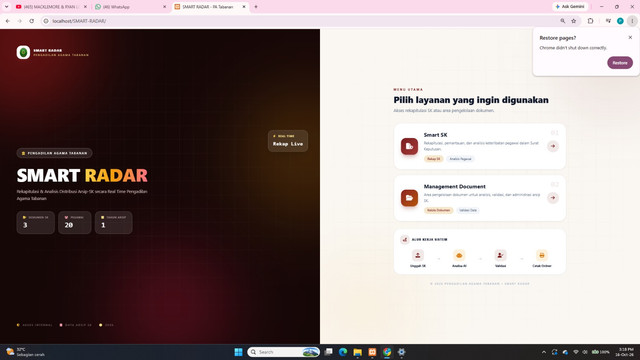The width and height of the screenshot is (640, 360).
Task: Click the Analisa AI workflow icon
Action: (459, 256)
